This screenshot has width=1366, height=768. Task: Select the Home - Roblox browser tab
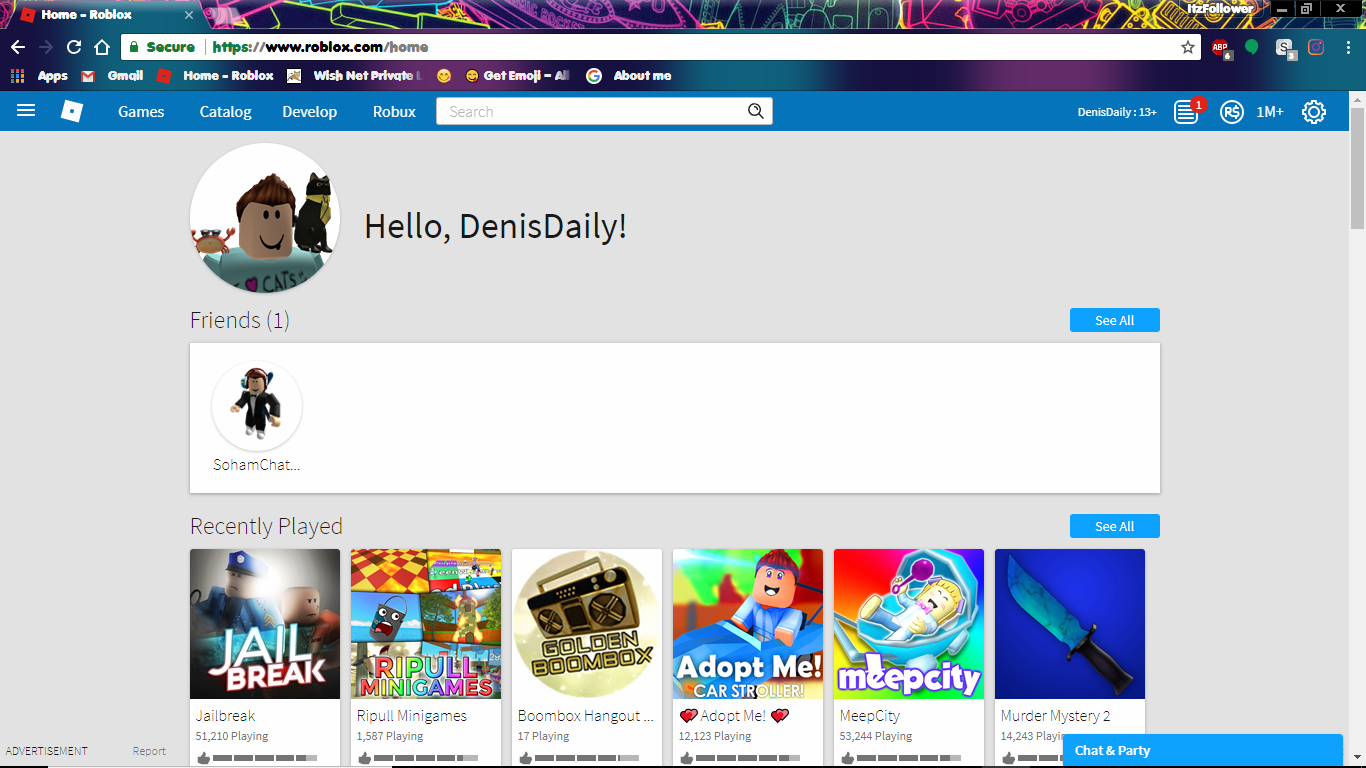[105, 15]
